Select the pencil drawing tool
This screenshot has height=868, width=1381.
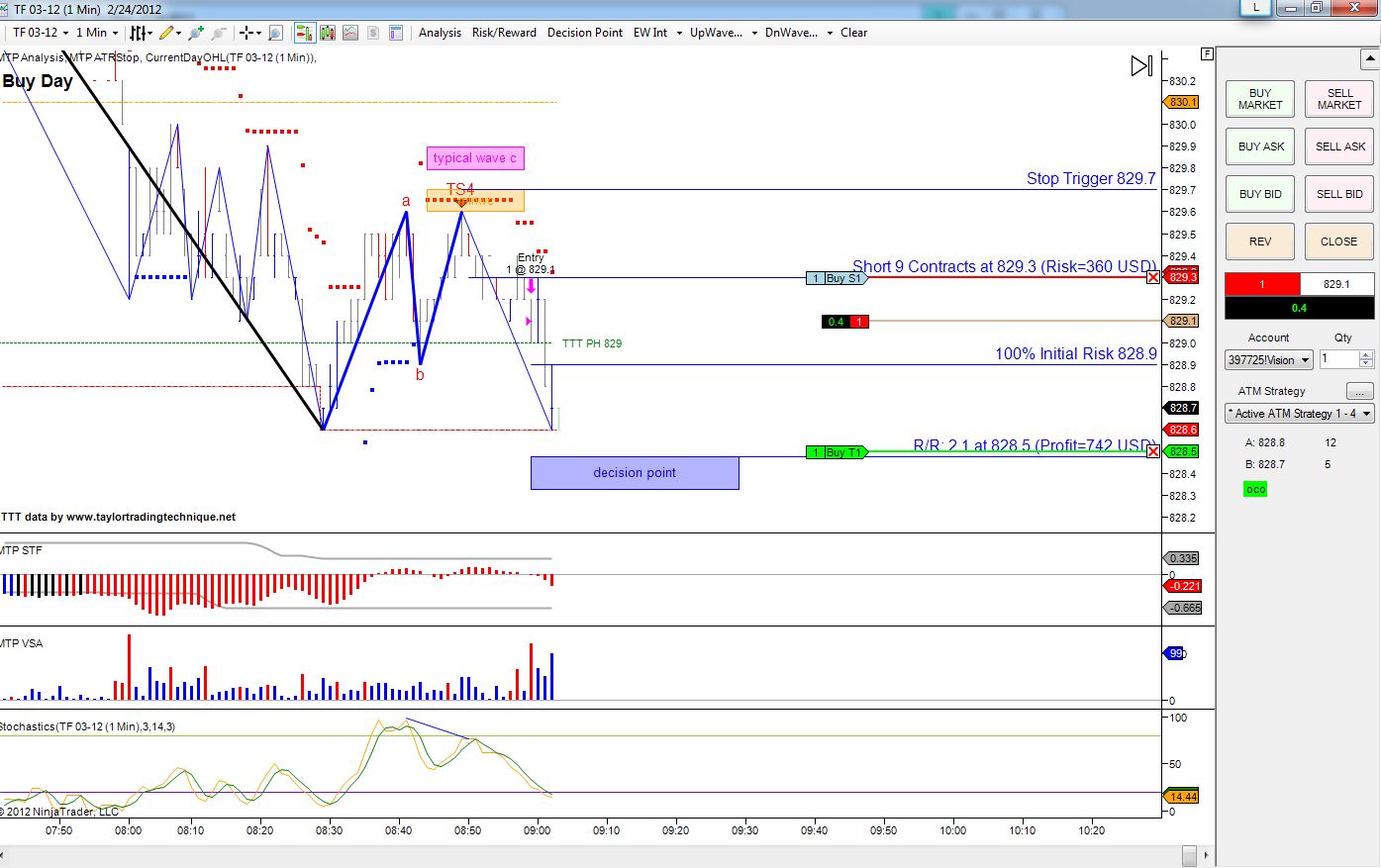tap(166, 33)
